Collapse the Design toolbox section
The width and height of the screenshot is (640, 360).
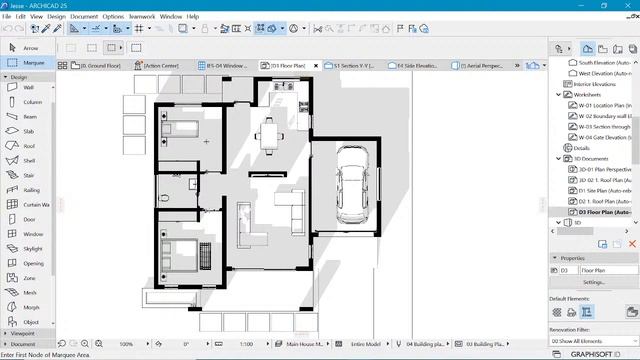click(5, 77)
